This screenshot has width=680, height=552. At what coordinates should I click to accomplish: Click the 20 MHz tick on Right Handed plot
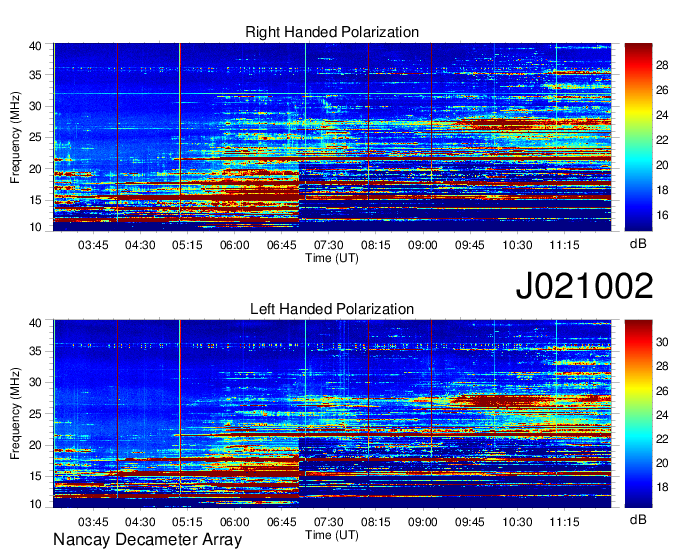[35, 169]
